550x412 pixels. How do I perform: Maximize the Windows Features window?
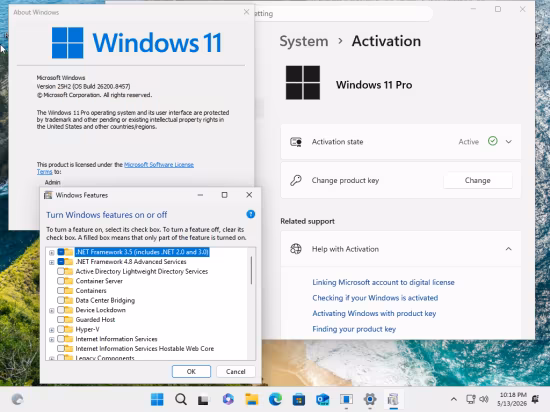[224, 195]
